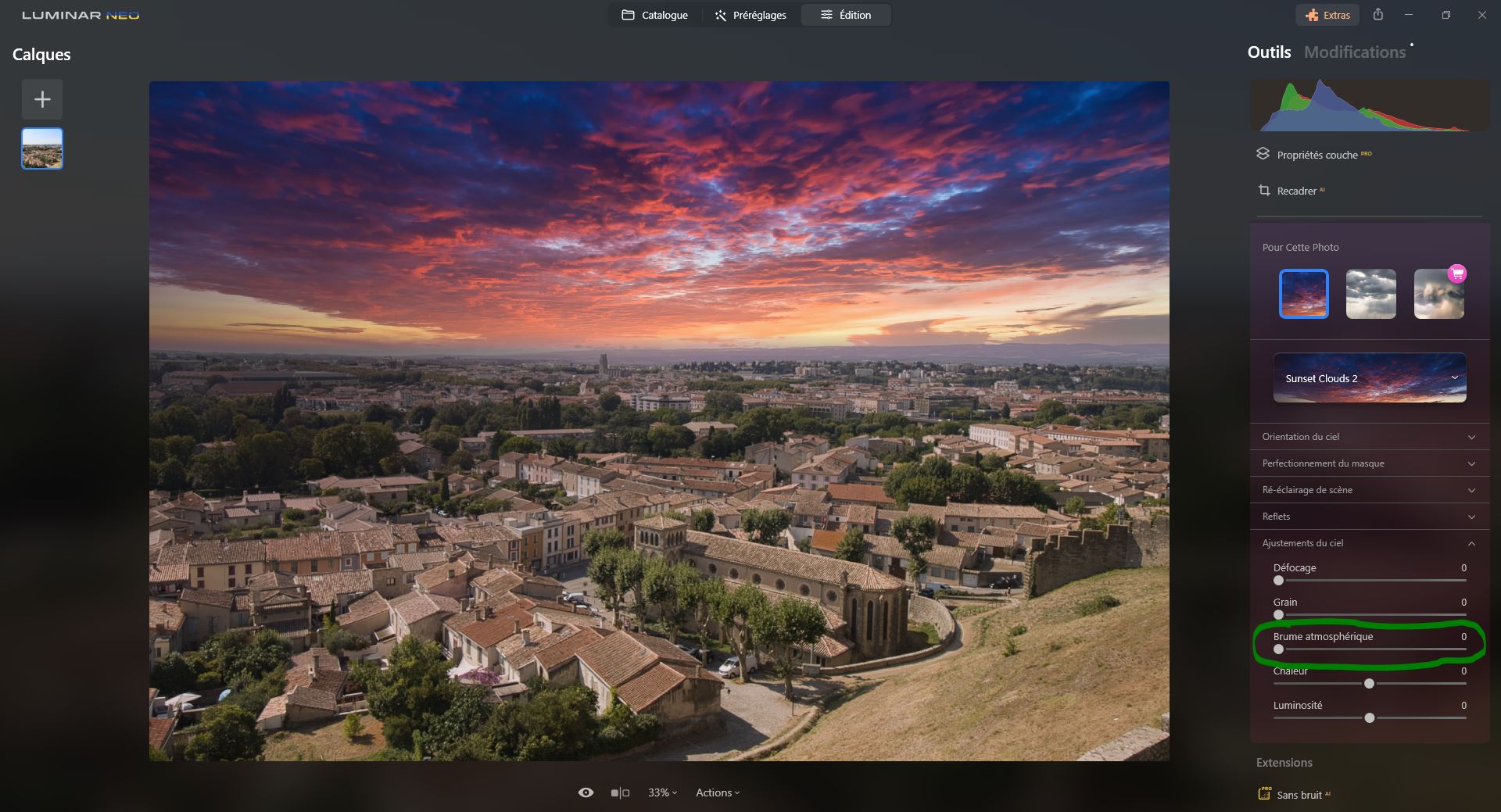Click the share/export icon in the title bar
Viewport: 1501px width, 812px height.
1378,14
